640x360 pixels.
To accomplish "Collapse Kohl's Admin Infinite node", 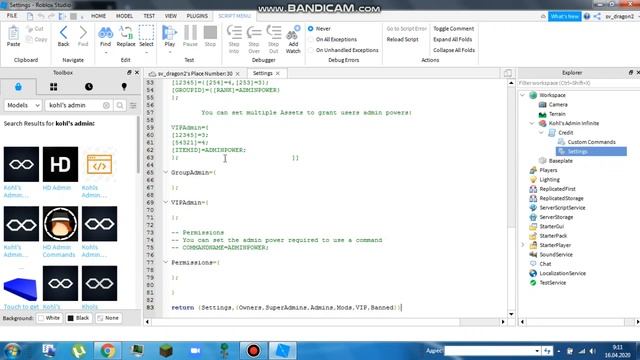I will click(x=532, y=123).
